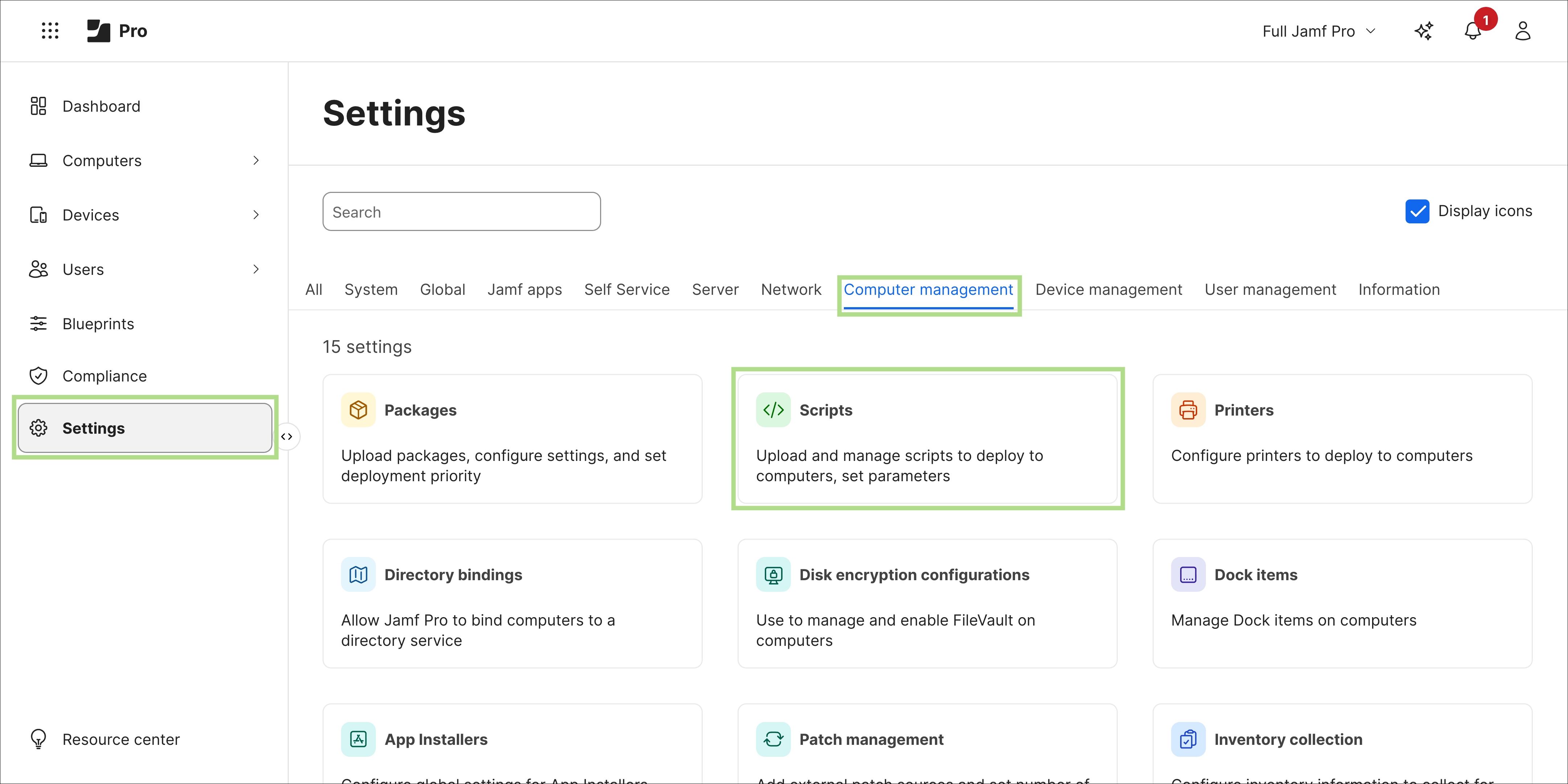Switch to the System tab

pos(371,289)
